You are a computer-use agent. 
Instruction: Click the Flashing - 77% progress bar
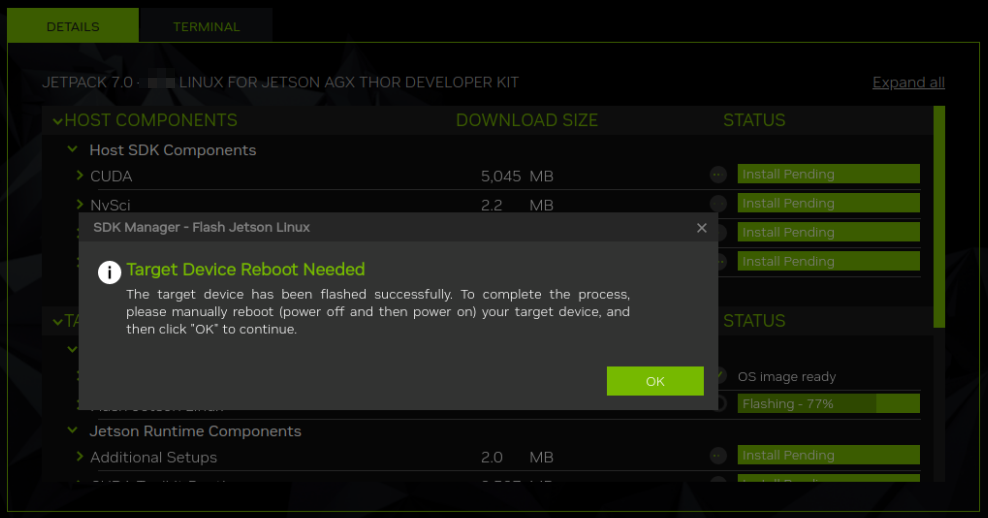pyautogui.click(x=828, y=403)
